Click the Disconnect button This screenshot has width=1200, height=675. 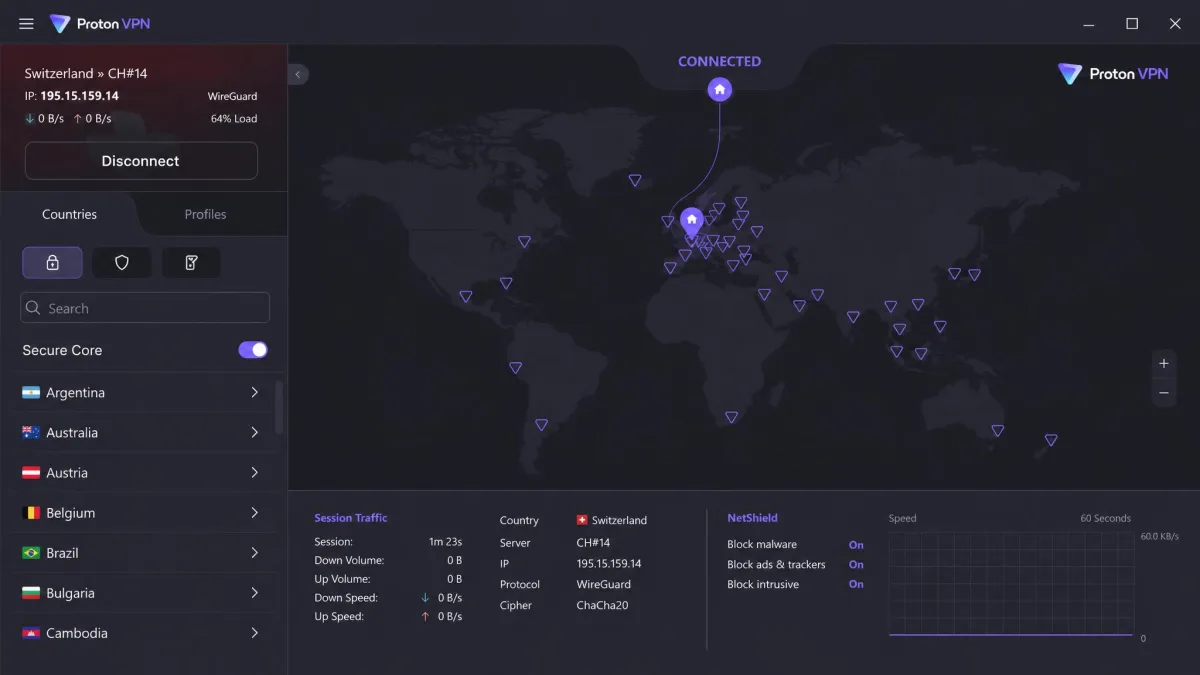[141, 161]
